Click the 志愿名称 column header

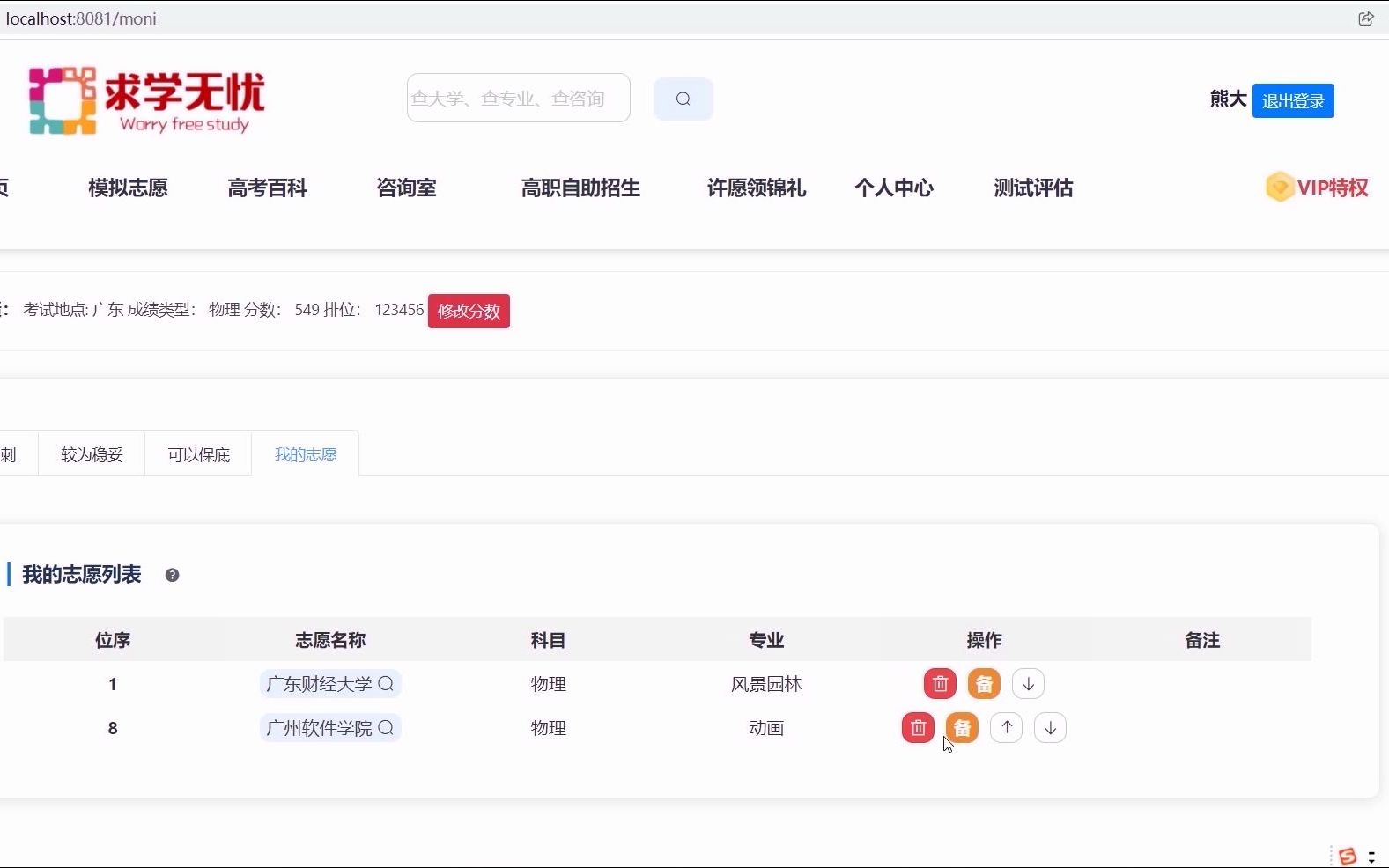click(x=330, y=640)
